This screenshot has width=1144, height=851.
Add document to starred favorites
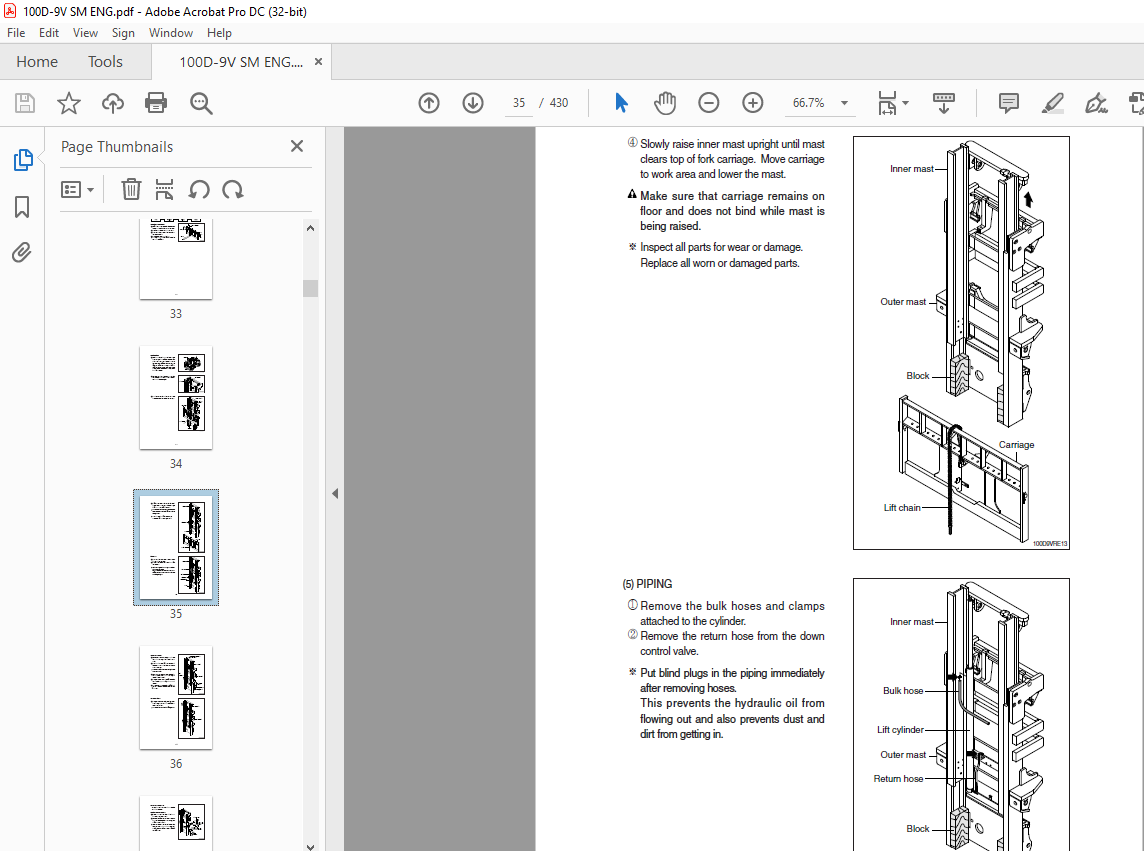pyautogui.click(x=69, y=103)
